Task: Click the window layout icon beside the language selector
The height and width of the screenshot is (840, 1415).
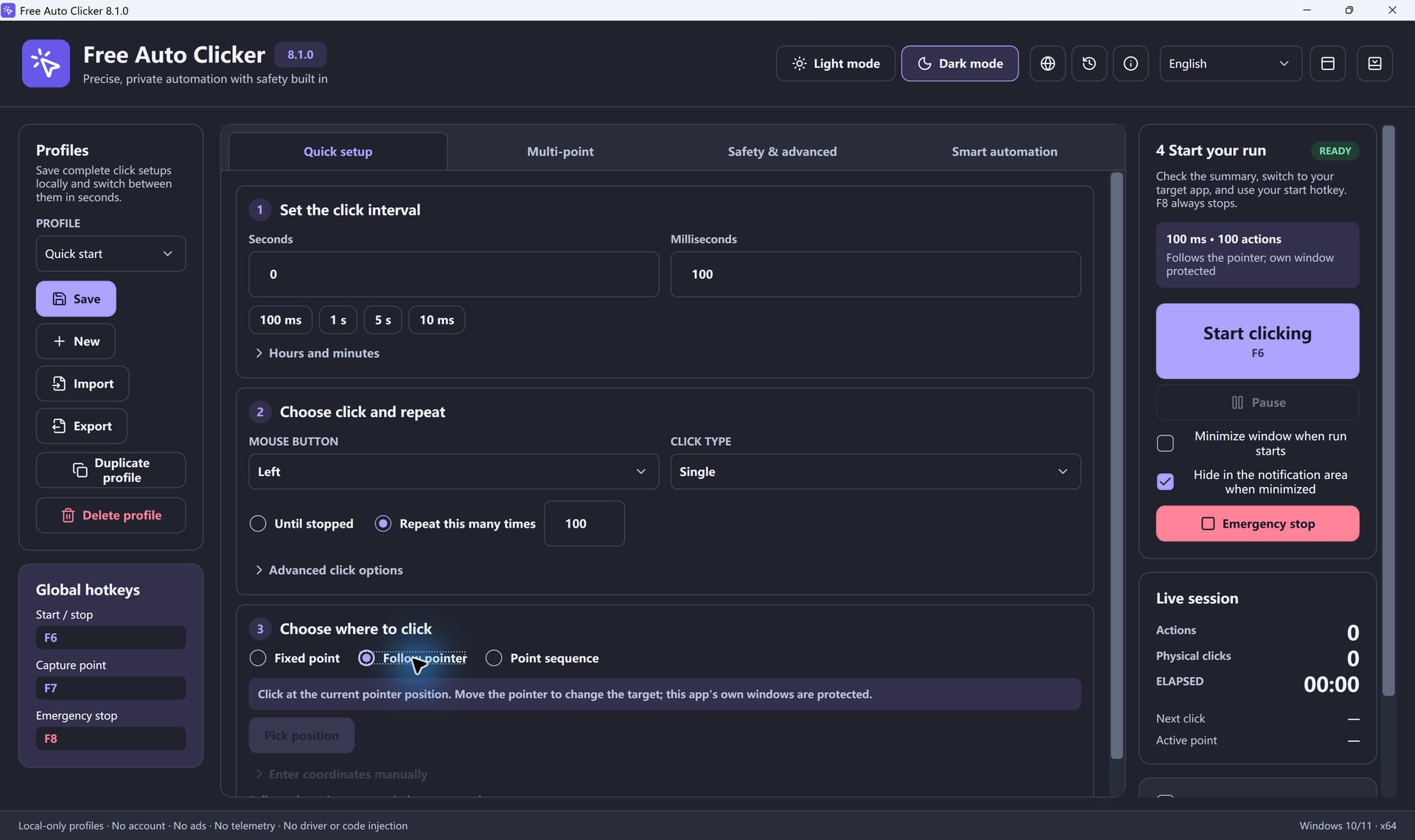Action: pyautogui.click(x=1327, y=63)
